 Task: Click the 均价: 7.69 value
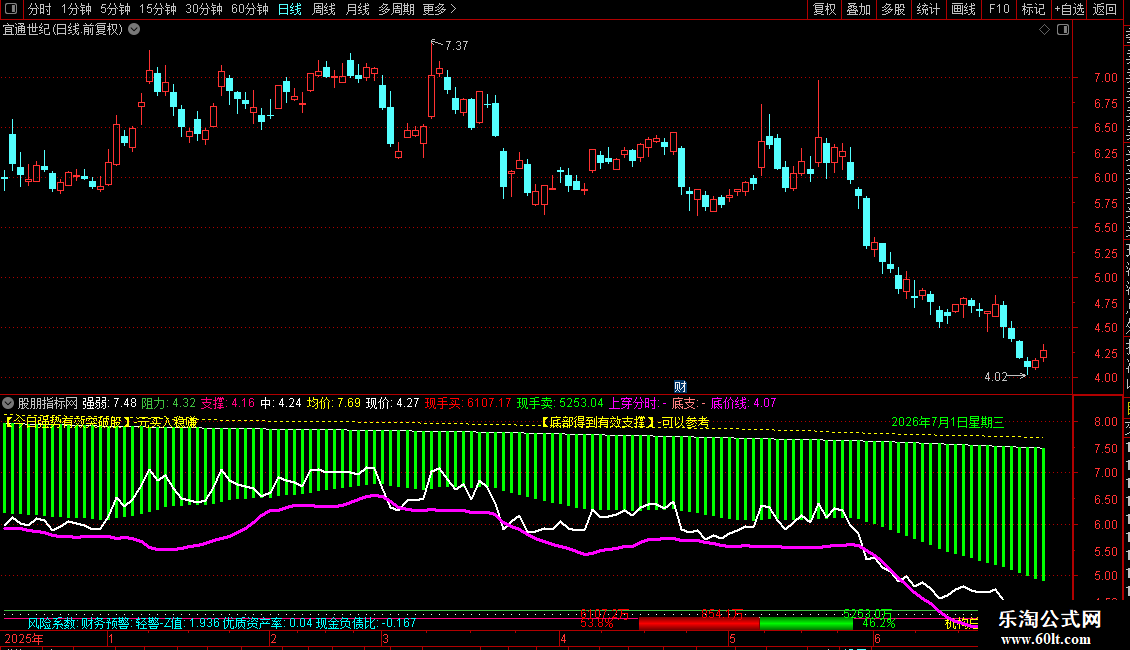coord(334,403)
